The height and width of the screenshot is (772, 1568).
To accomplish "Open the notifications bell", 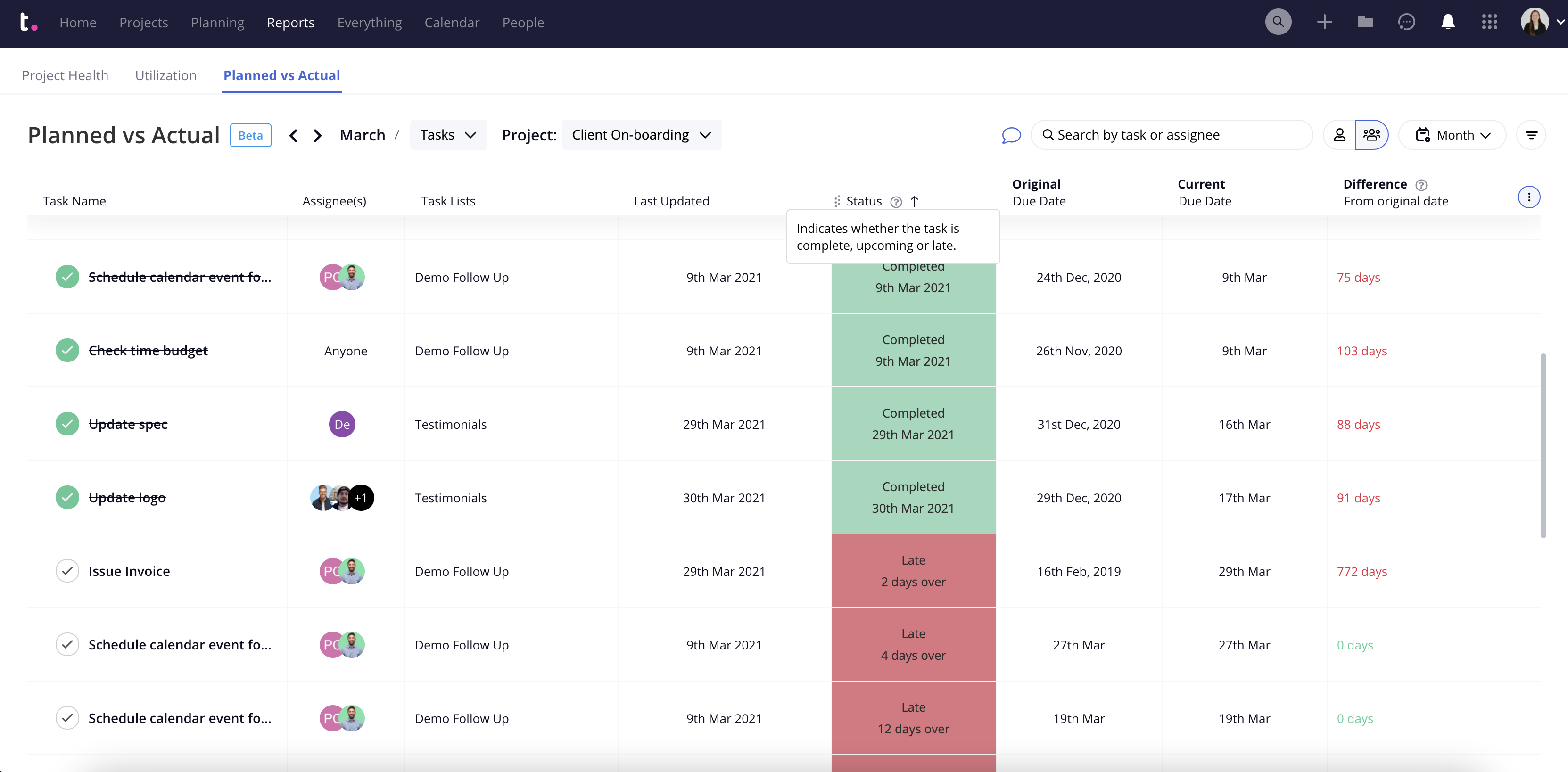I will (1447, 23).
